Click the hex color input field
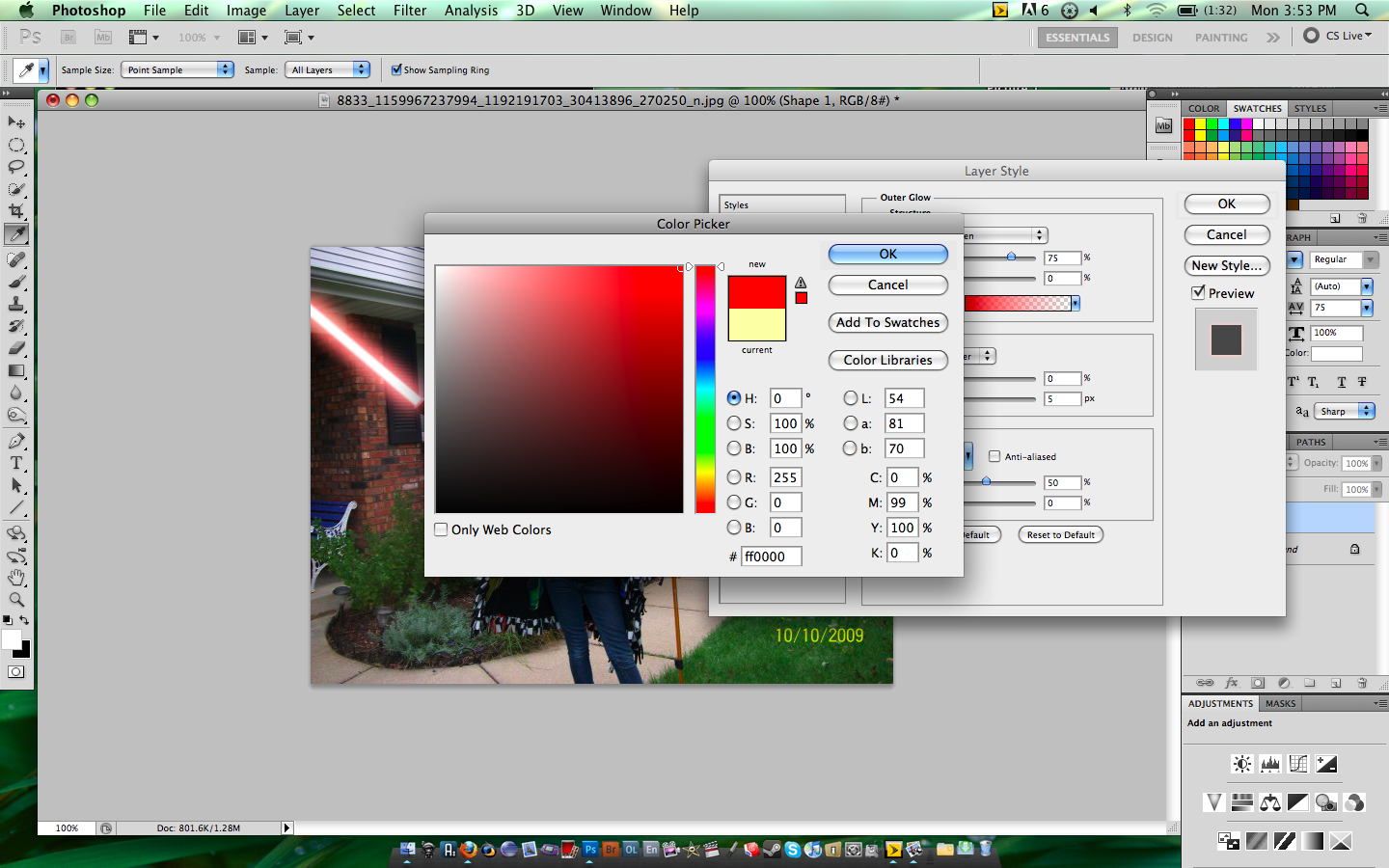 pos(771,556)
